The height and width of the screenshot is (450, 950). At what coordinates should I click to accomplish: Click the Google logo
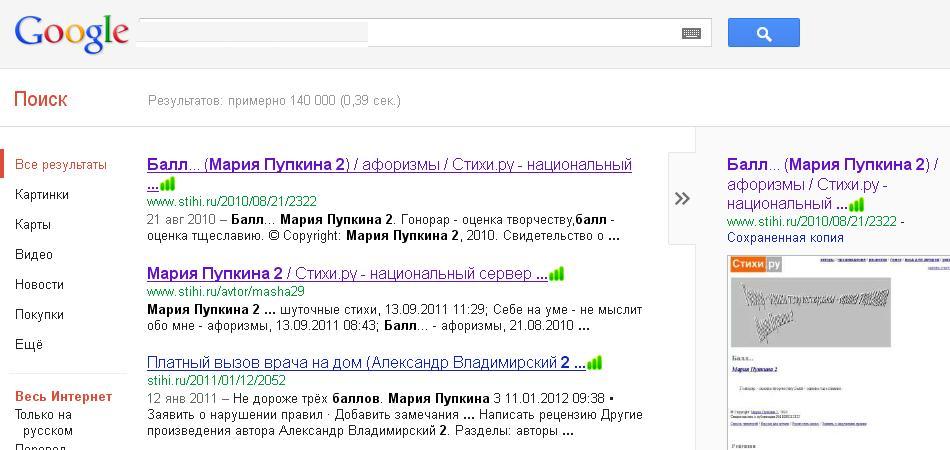click(71, 34)
